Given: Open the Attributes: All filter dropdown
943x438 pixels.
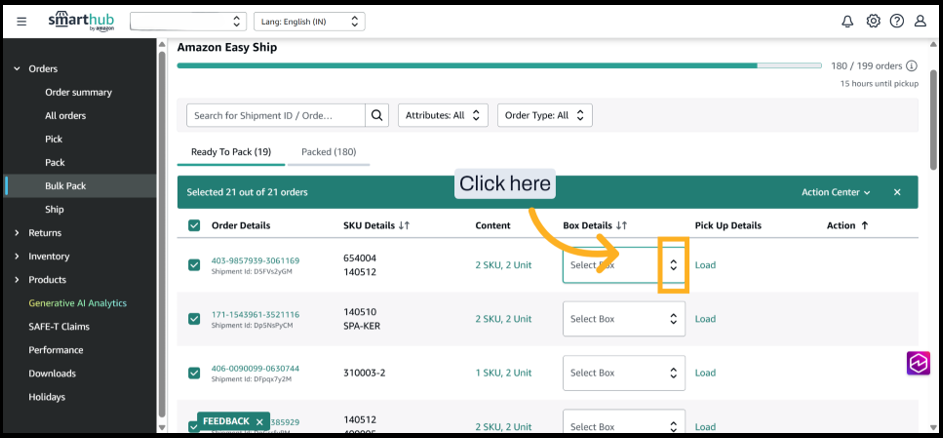Looking at the screenshot, I should point(443,116).
